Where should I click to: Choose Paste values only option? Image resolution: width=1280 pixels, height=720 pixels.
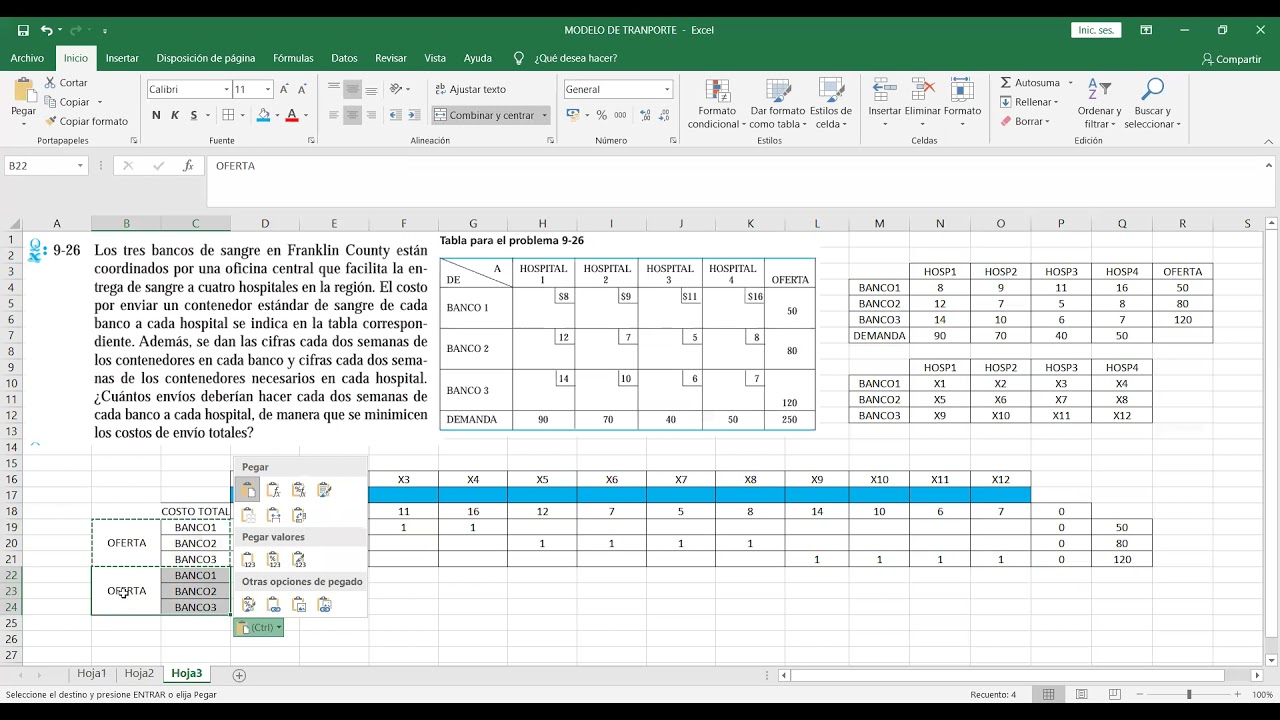(248, 560)
